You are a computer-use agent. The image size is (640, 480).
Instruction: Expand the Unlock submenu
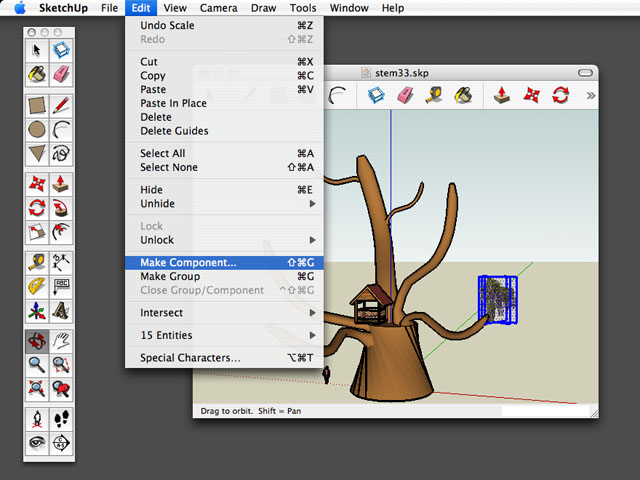coord(224,240)
